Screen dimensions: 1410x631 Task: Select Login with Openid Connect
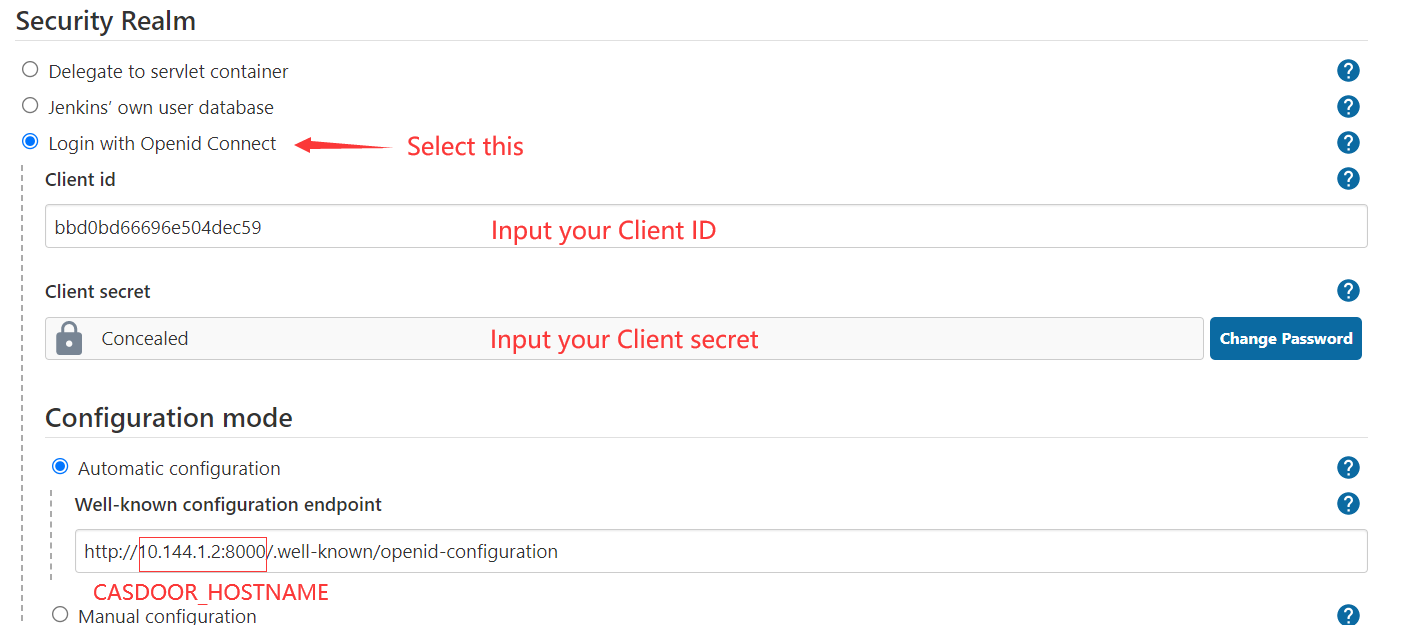coord(29,141)
